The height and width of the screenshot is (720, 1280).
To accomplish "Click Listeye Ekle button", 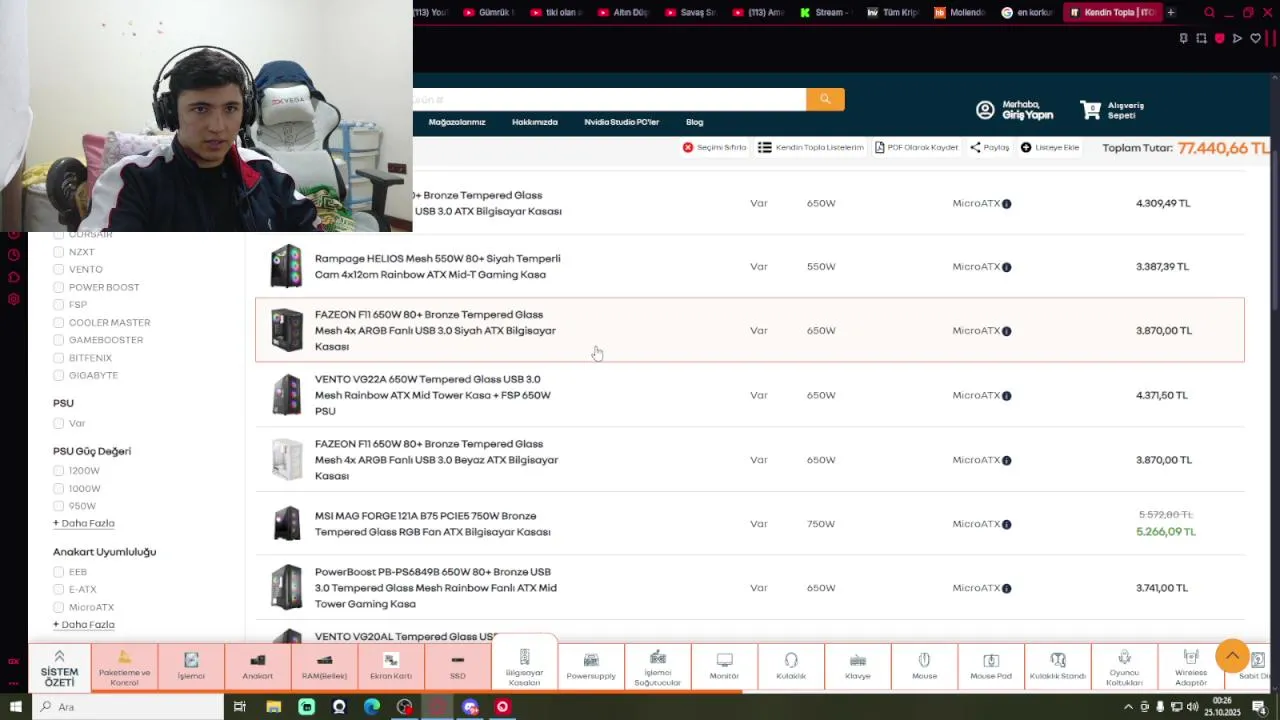I will (1050, 147).
